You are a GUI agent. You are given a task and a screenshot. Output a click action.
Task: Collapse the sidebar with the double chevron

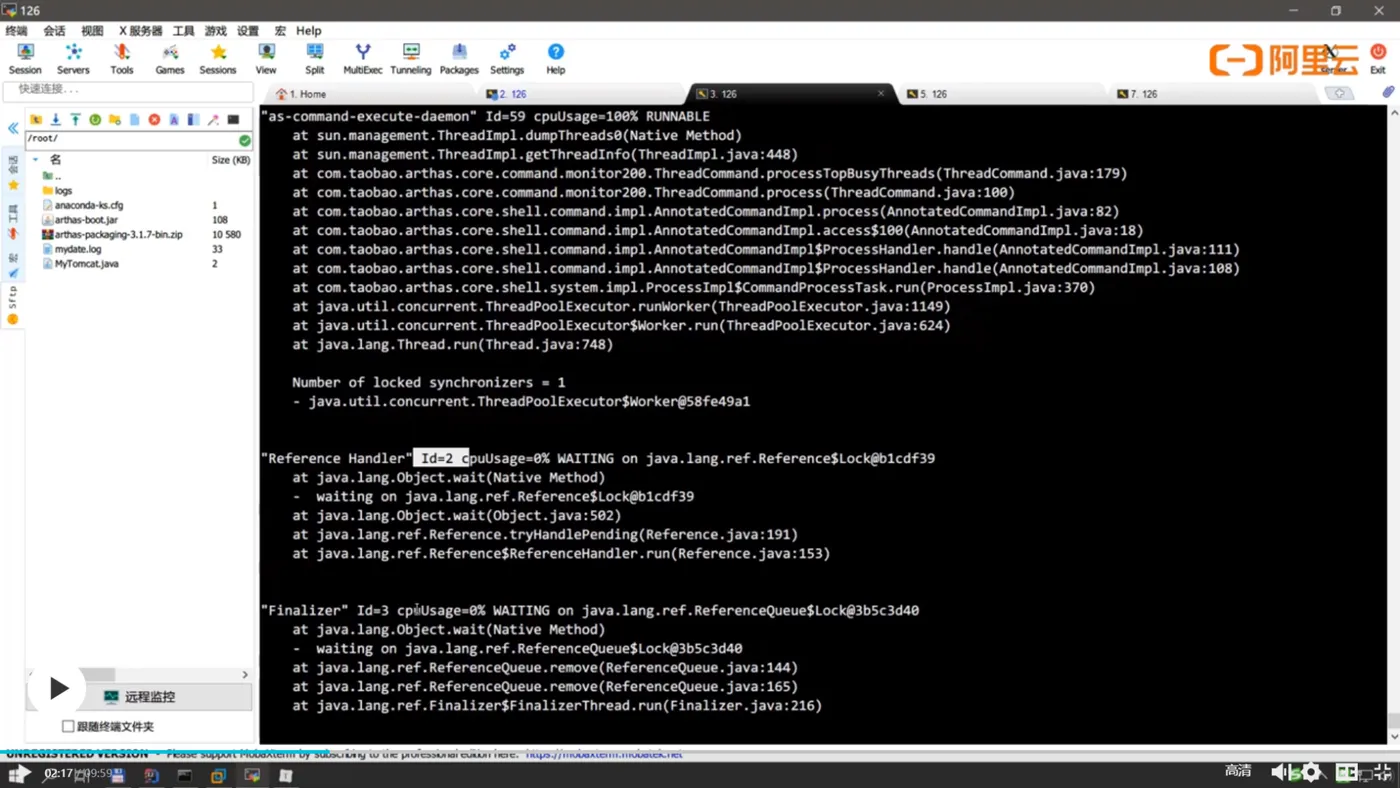pos(13,128)
